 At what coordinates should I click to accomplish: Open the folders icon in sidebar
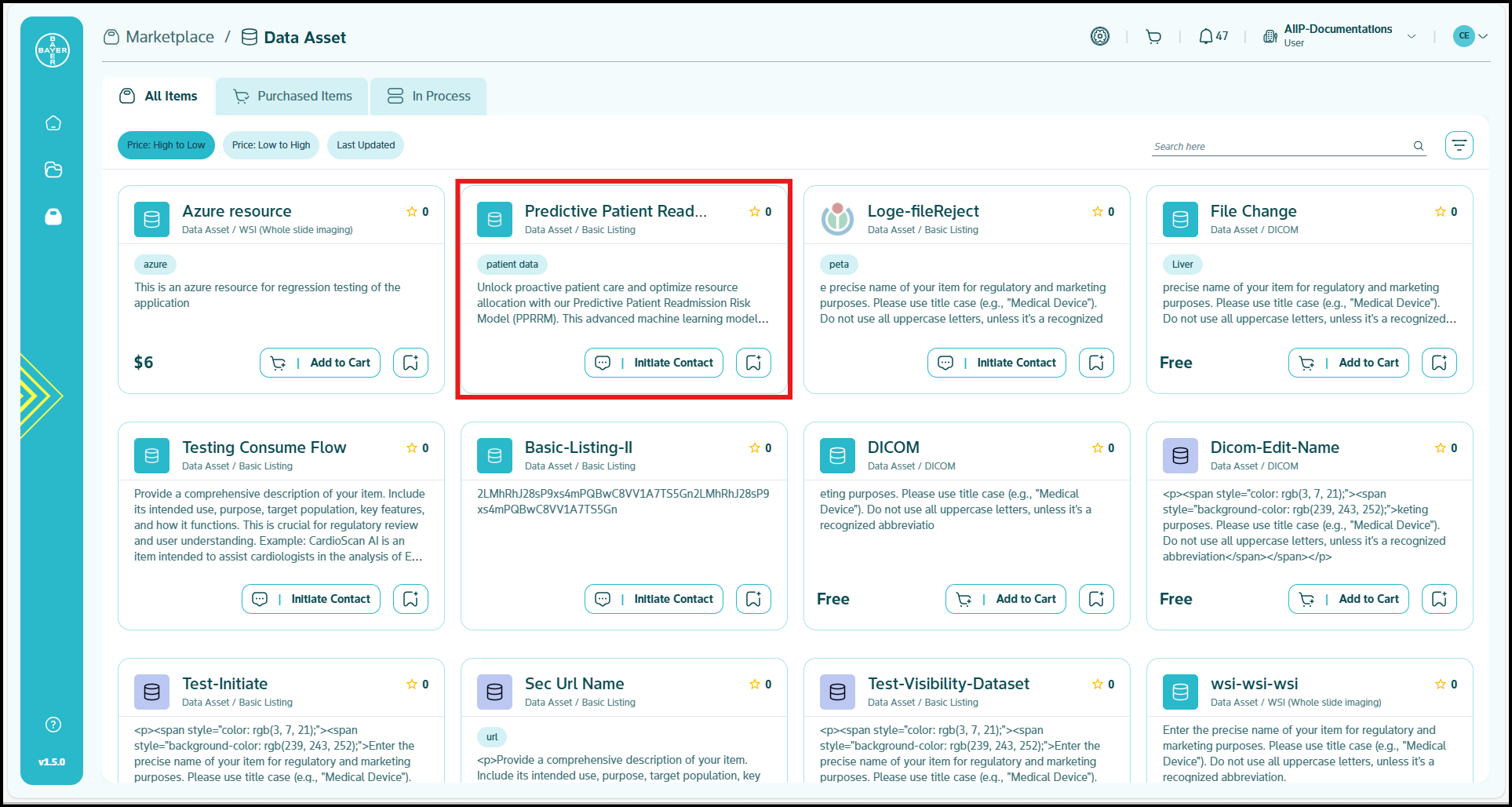pos(53,170)
